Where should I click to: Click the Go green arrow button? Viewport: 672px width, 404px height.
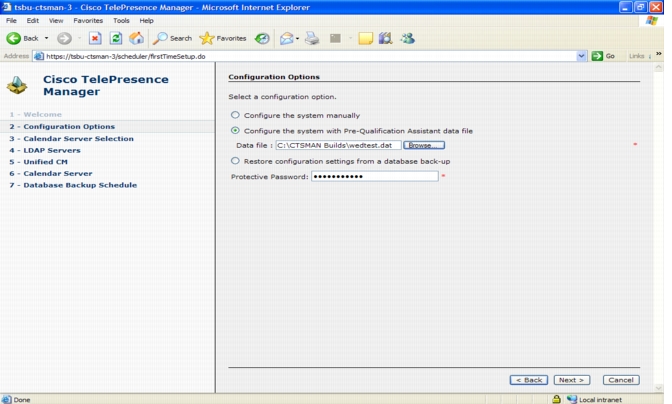[603, 56]
